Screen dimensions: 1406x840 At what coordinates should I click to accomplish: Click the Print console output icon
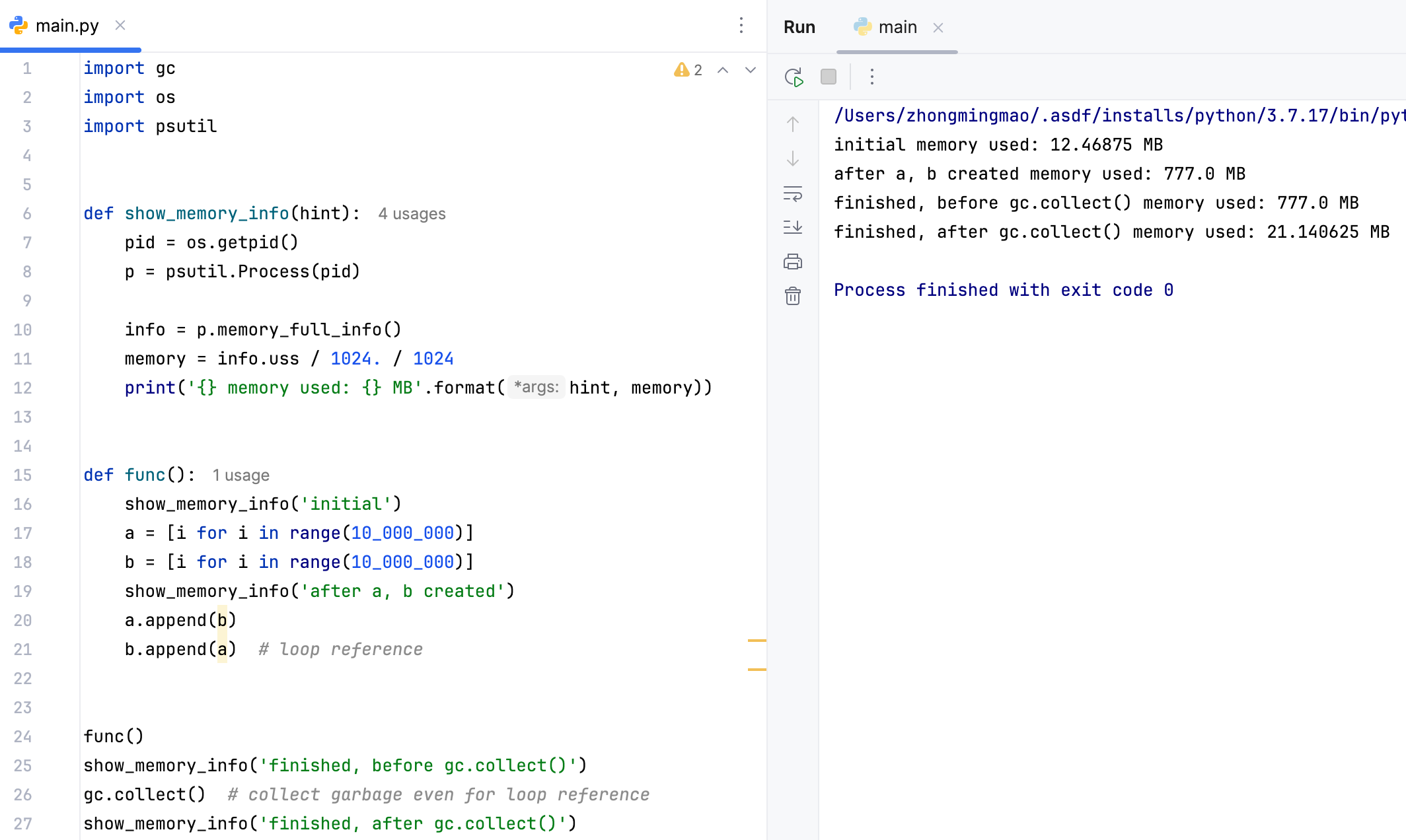point(793,262)
